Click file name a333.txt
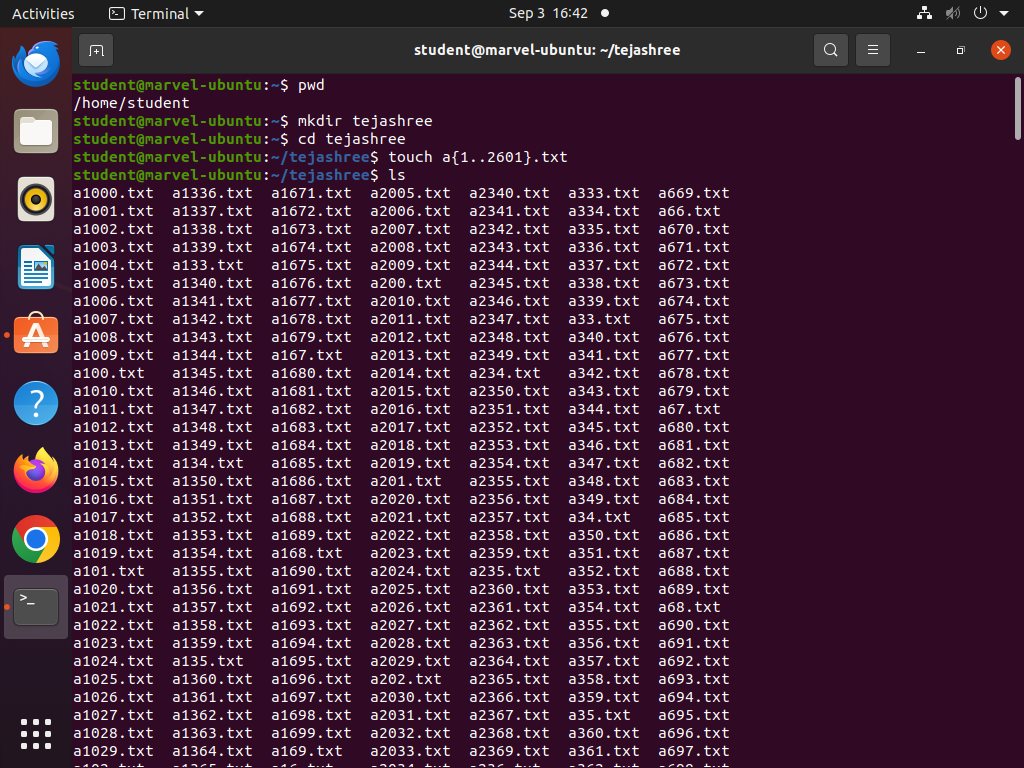Viewport: 1024px width, 768px height. [x=604, y=193]
